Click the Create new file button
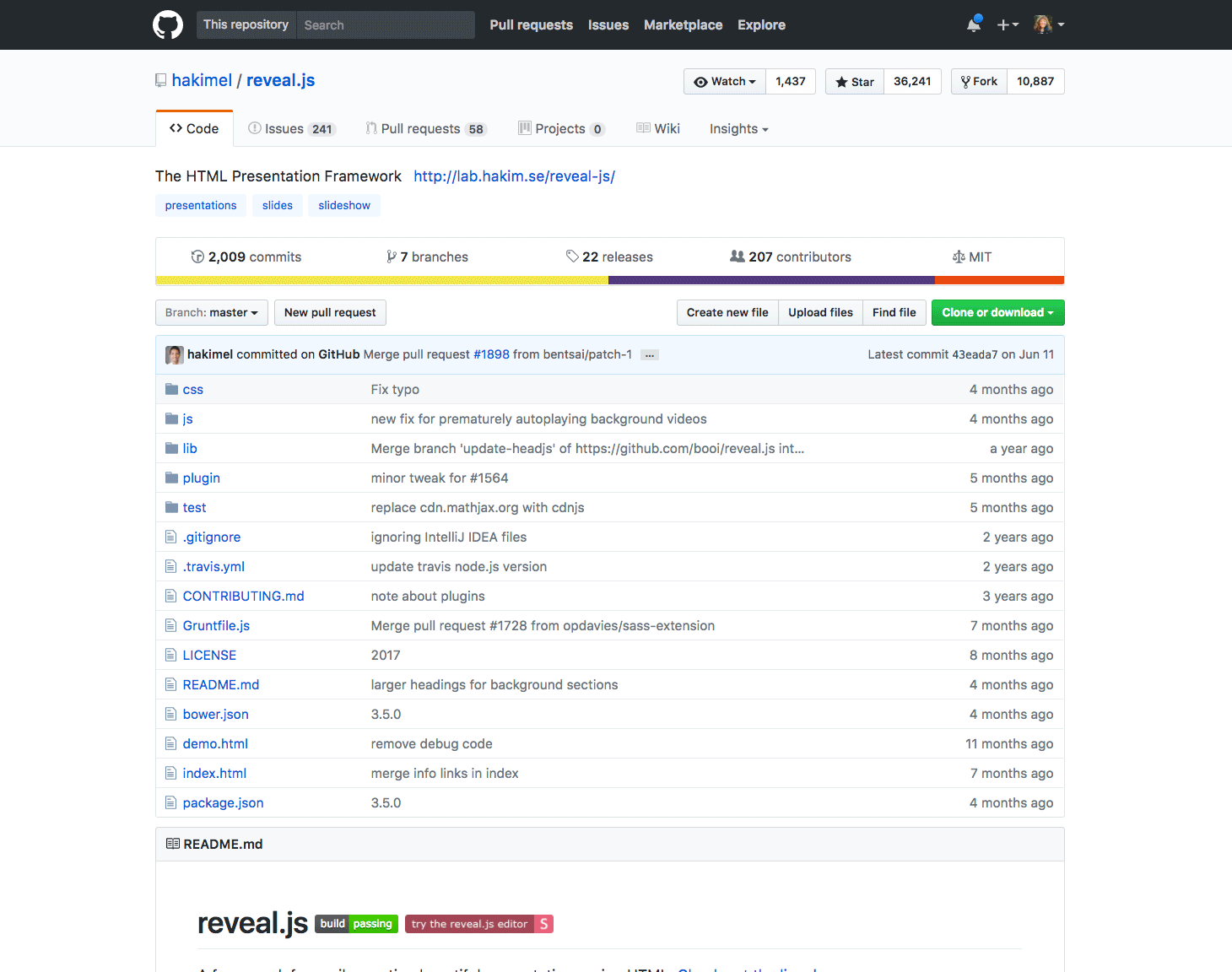Image resolution: width=1232 pixels, height=972 pixels. pos(727,312)
